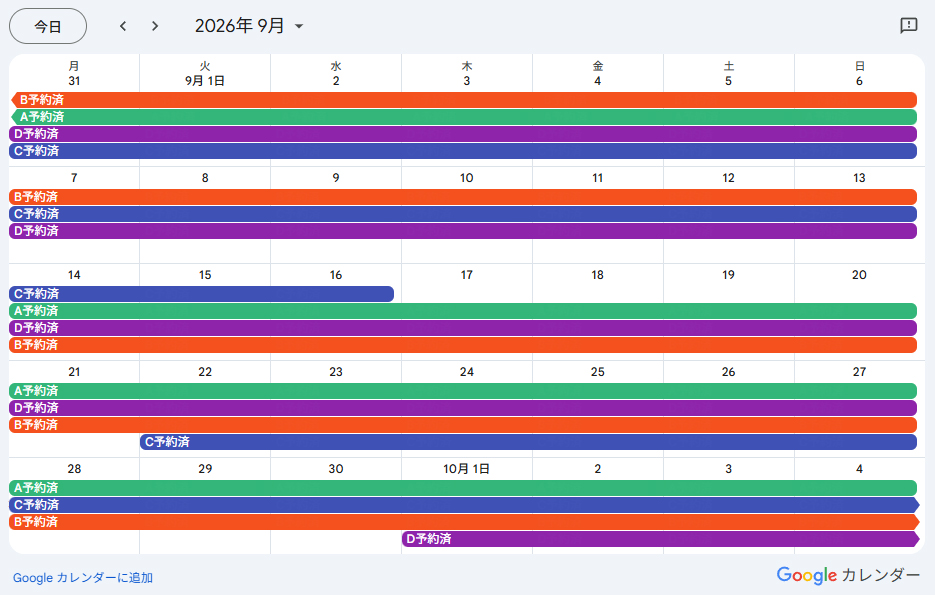The image size is (935, 595).
Task: Select day number 17
Action: click(x=466, y=275)
